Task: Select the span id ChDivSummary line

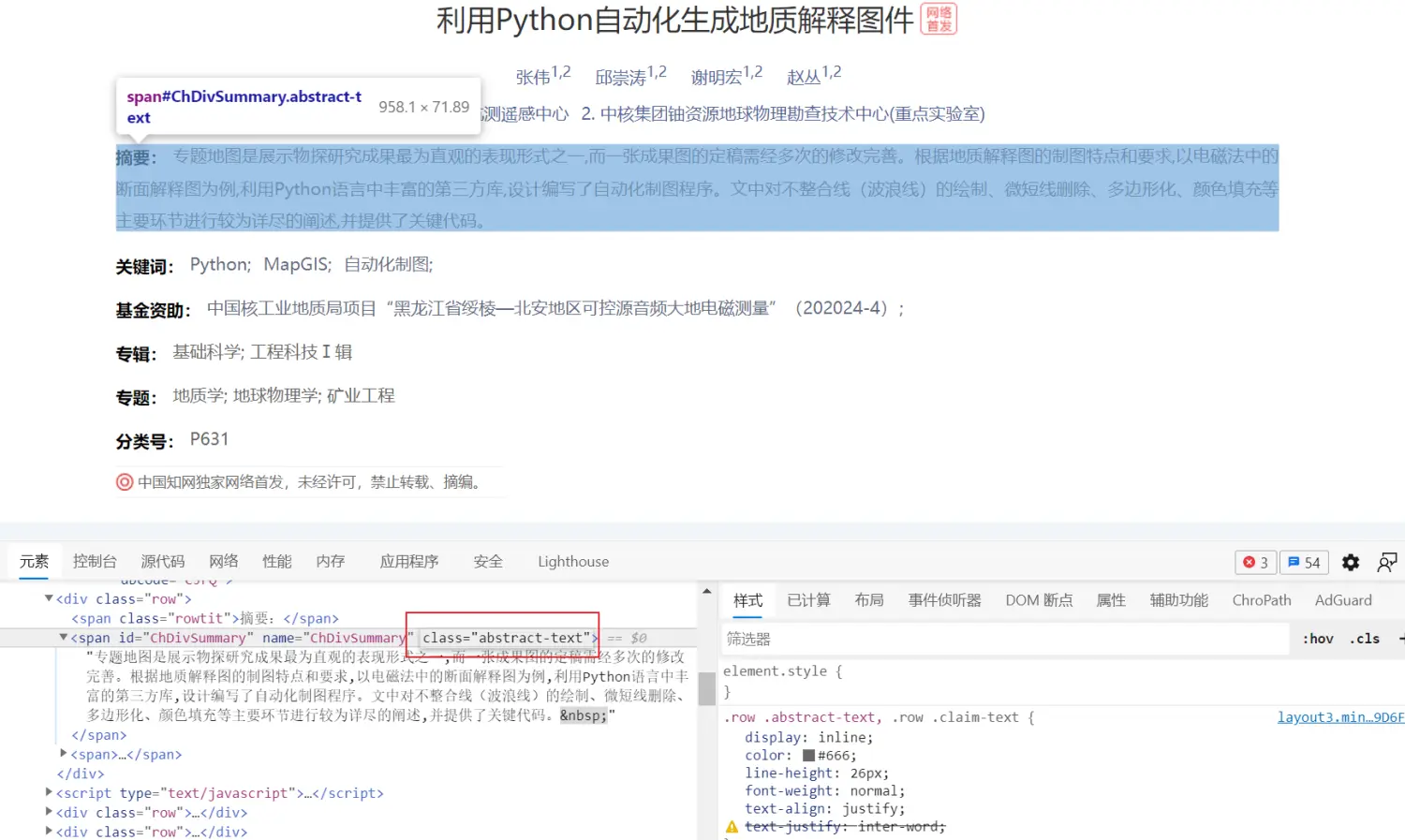Action: click(x=334, y=638)
